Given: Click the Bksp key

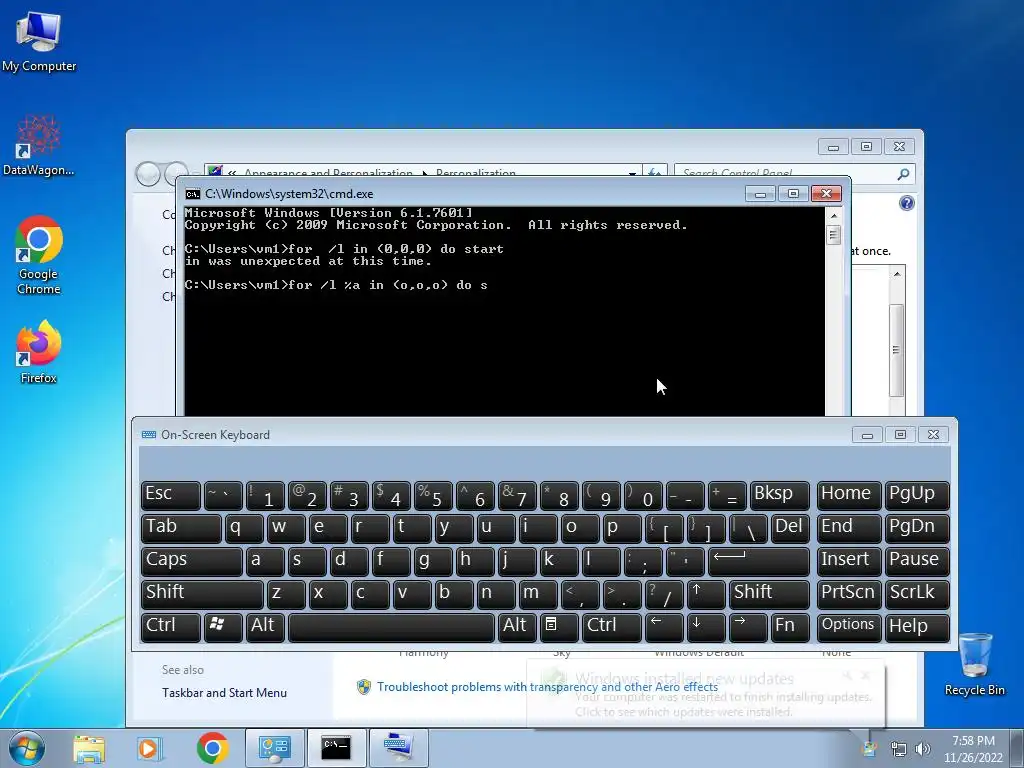Looking at the screenshot, I should 780,495.
